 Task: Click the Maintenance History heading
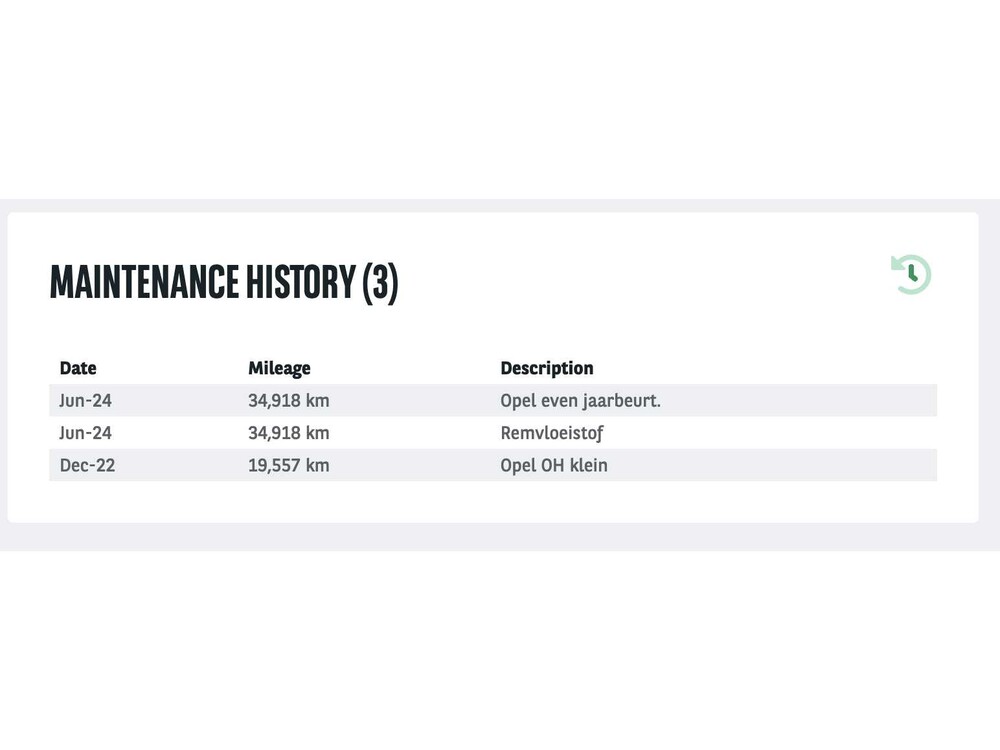coord(223,282)
